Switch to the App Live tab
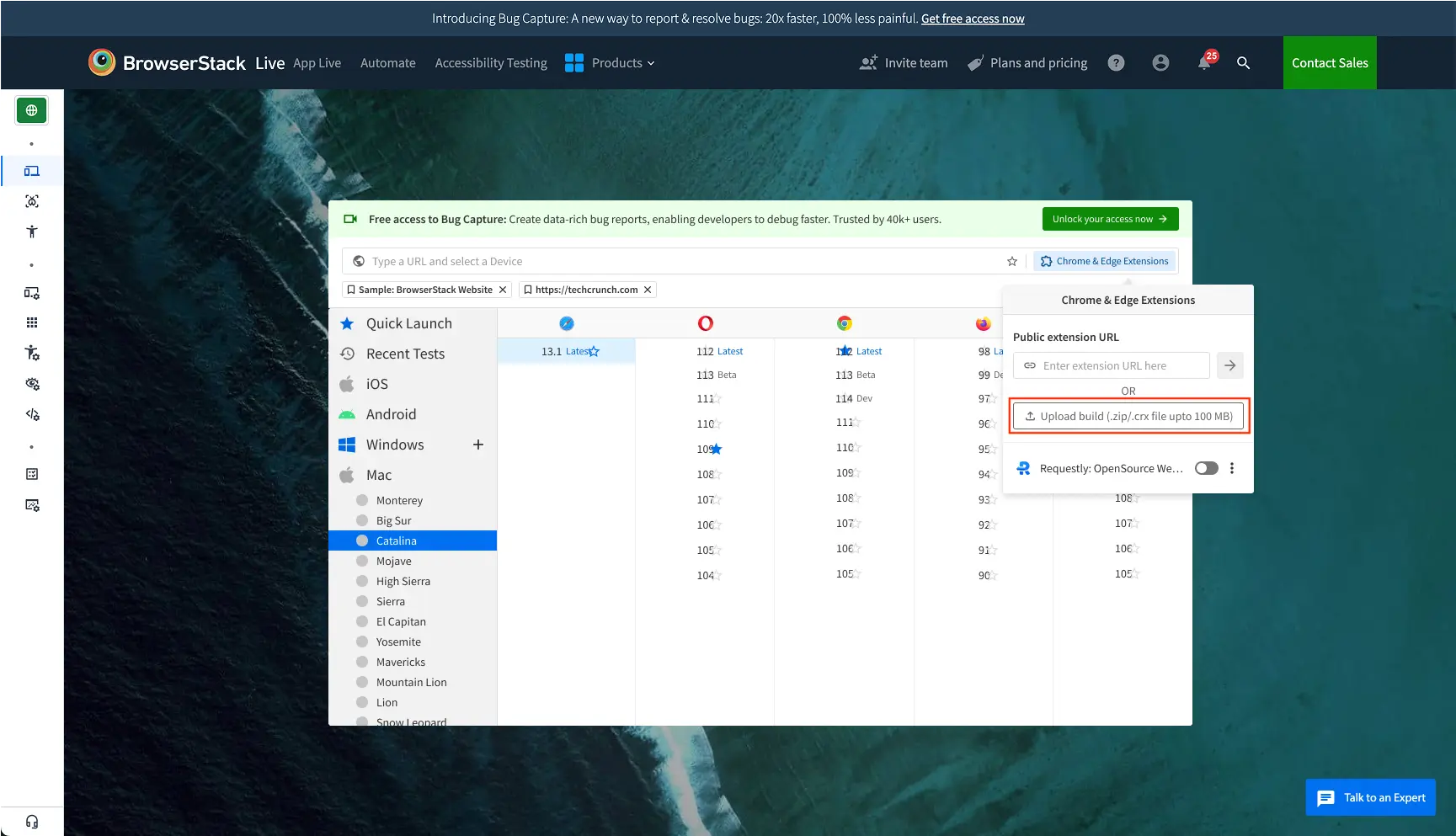 [317, 62]
